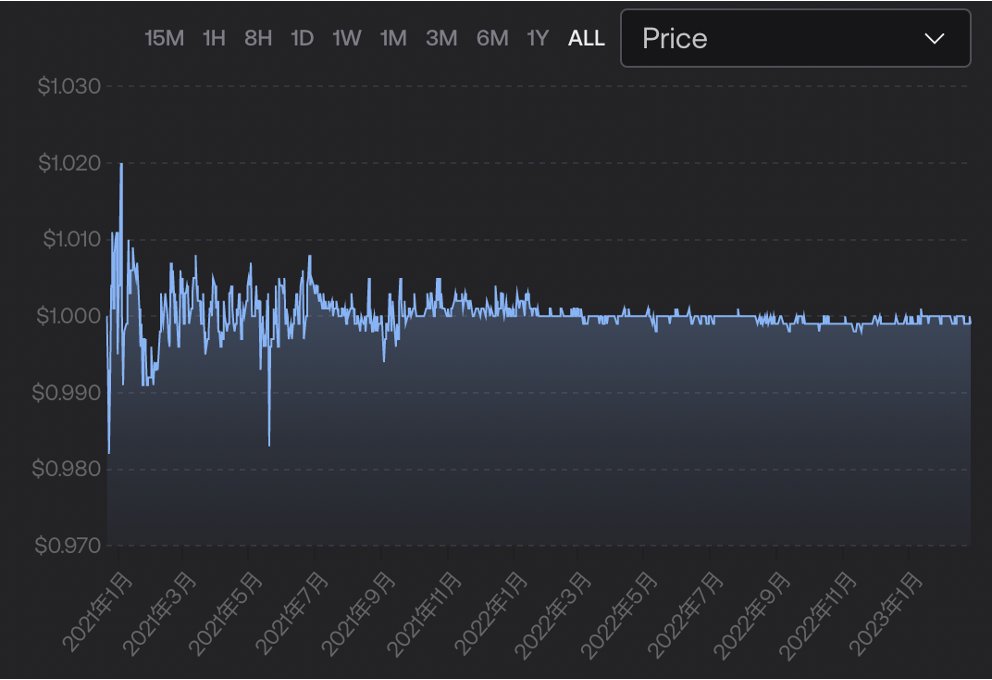The height and width of the screenshot is (680, 992).
Task: Click the 2021年11月 date label
Action: pos(424,614)
